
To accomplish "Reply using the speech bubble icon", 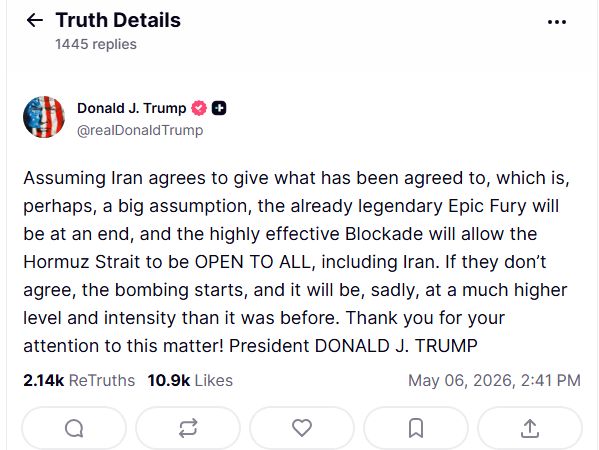I will point(74,428).
